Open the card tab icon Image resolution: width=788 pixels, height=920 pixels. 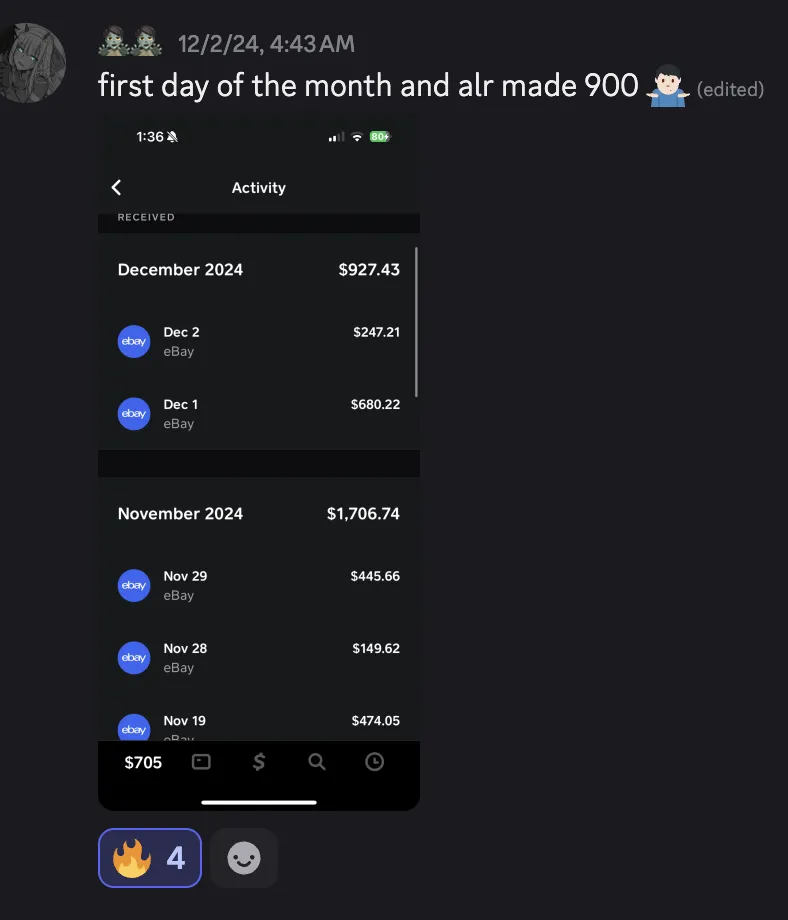[201, 762]
